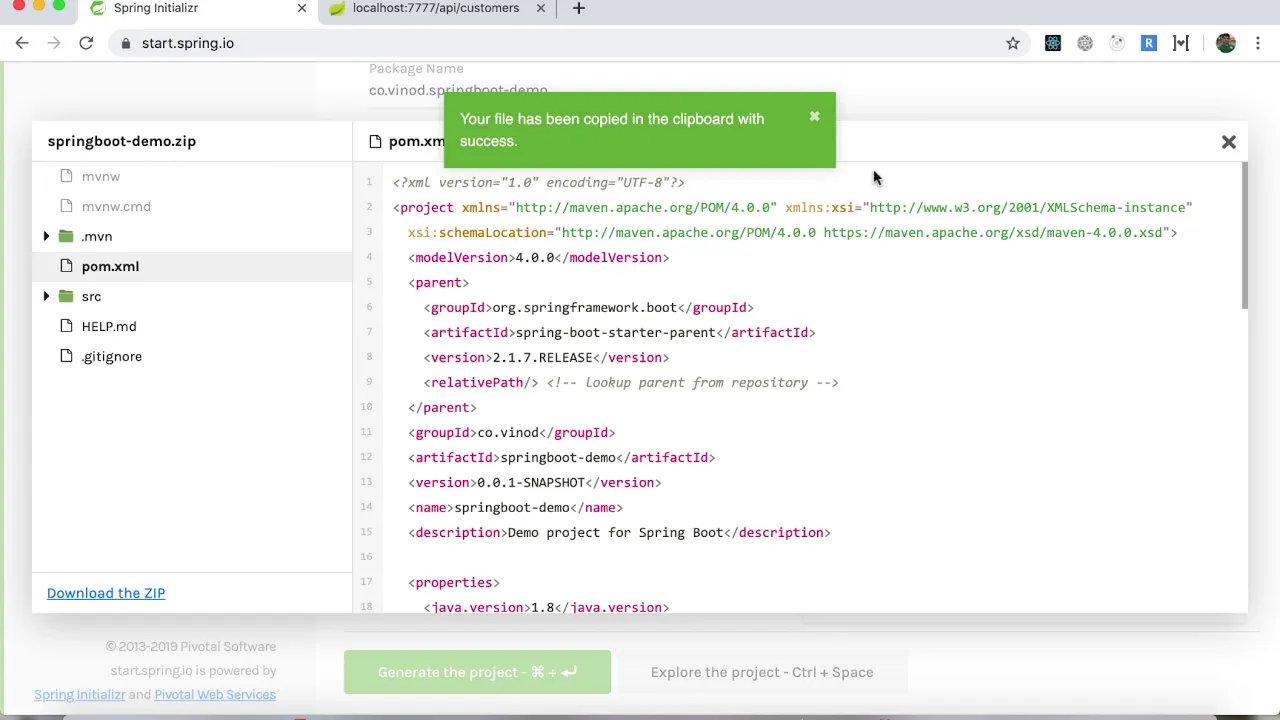Image resolution: width=1280 pixels, height=720 pixels.
Task: Close the Spring Initializr browser tab
Action: pos(301,8)
